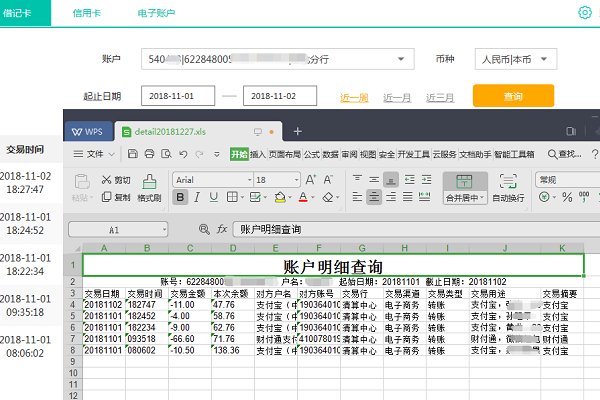Open the 文件 menu
This screenshot has width=600, height=400.
[95, 154]
